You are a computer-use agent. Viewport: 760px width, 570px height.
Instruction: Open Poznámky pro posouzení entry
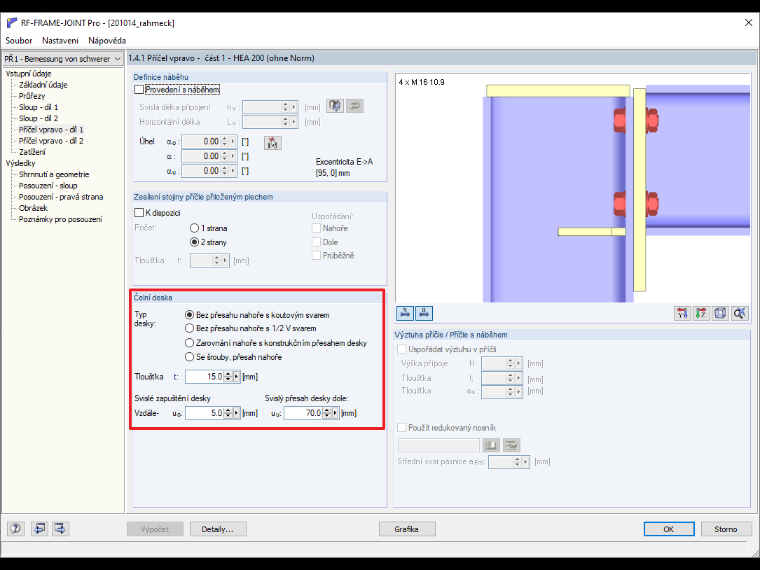coord(61,219)
